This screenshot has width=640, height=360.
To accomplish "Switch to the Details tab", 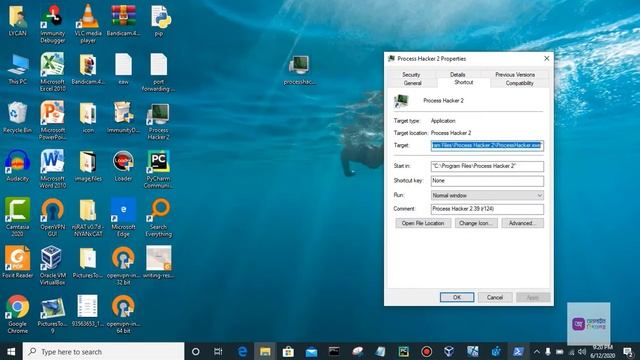I will 458,75.
